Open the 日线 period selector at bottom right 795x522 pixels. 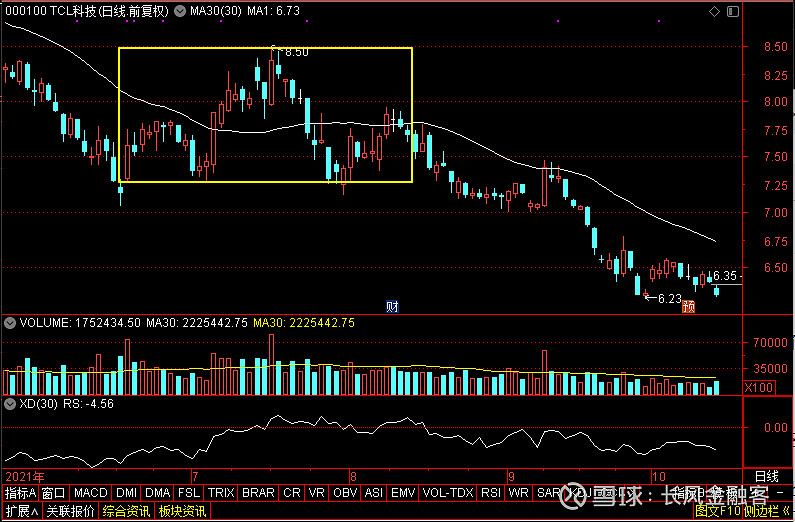point(766,475)
